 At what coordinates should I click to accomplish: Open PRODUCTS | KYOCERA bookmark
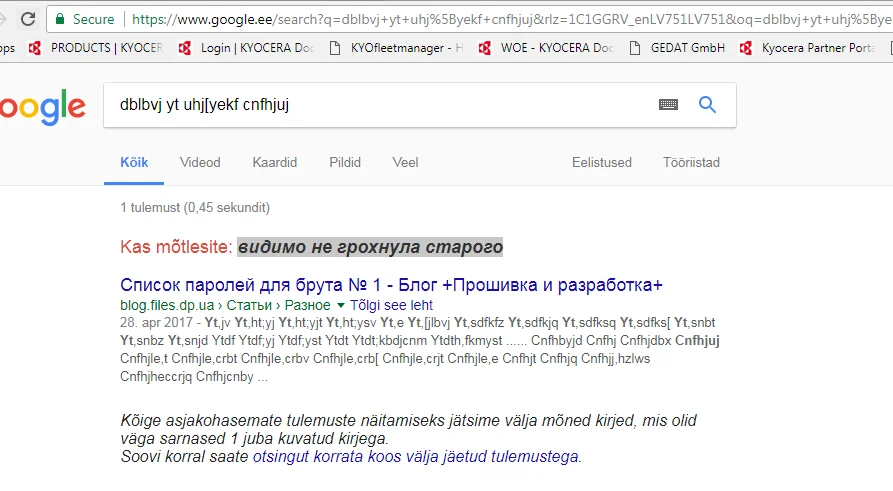pos(97,48)
